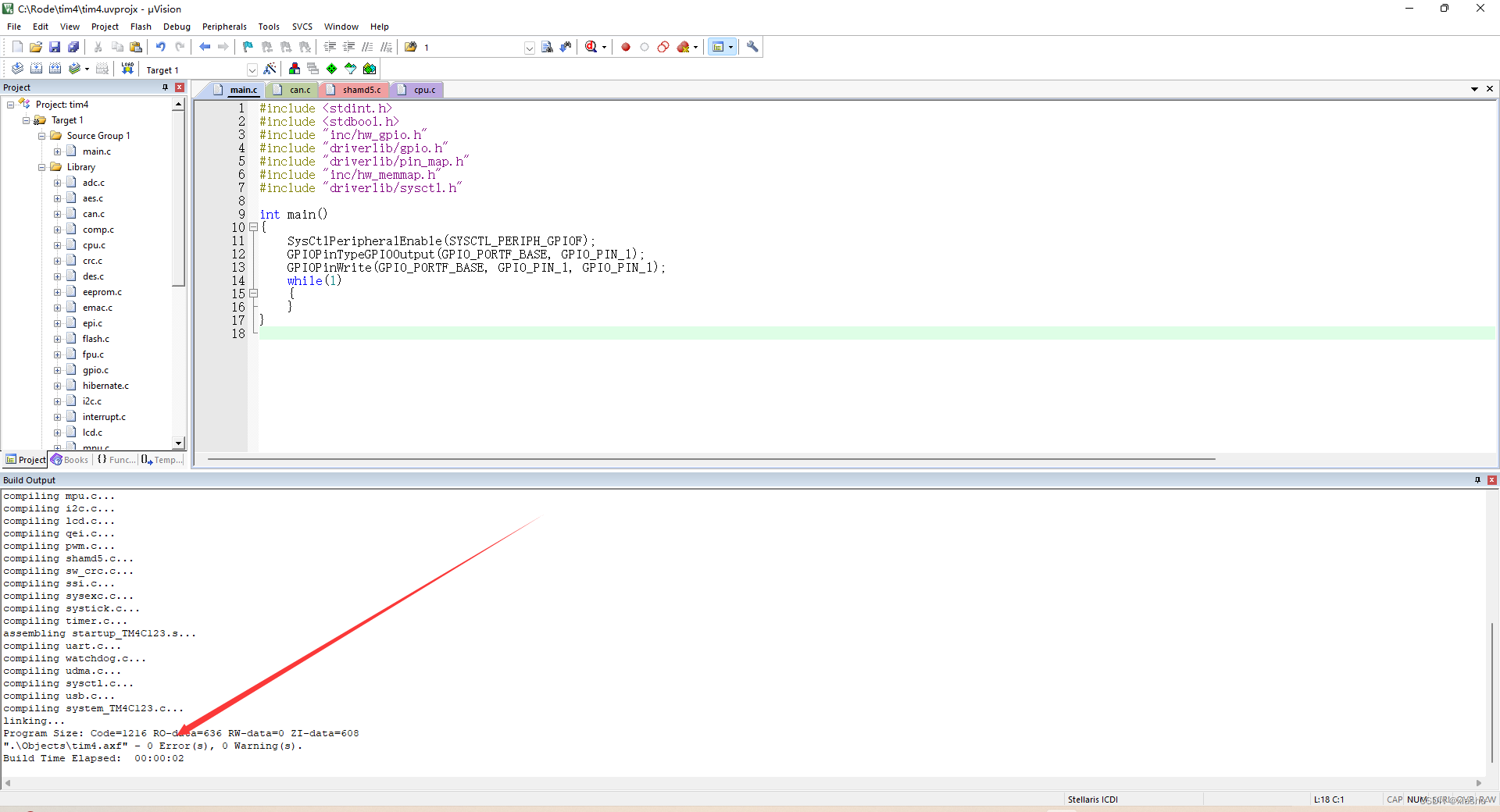Collapse the Library folder
Image resolution: width=1500 pixels, height=812 pixels.
click(41, 166)
